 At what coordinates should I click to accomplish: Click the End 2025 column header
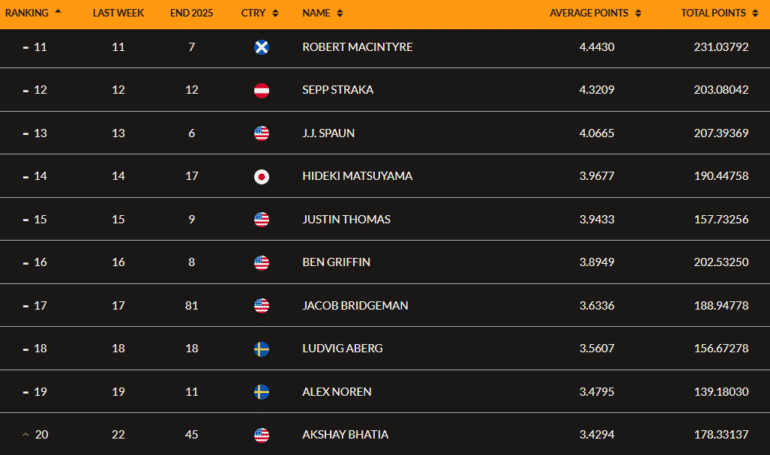coord(192,13)
